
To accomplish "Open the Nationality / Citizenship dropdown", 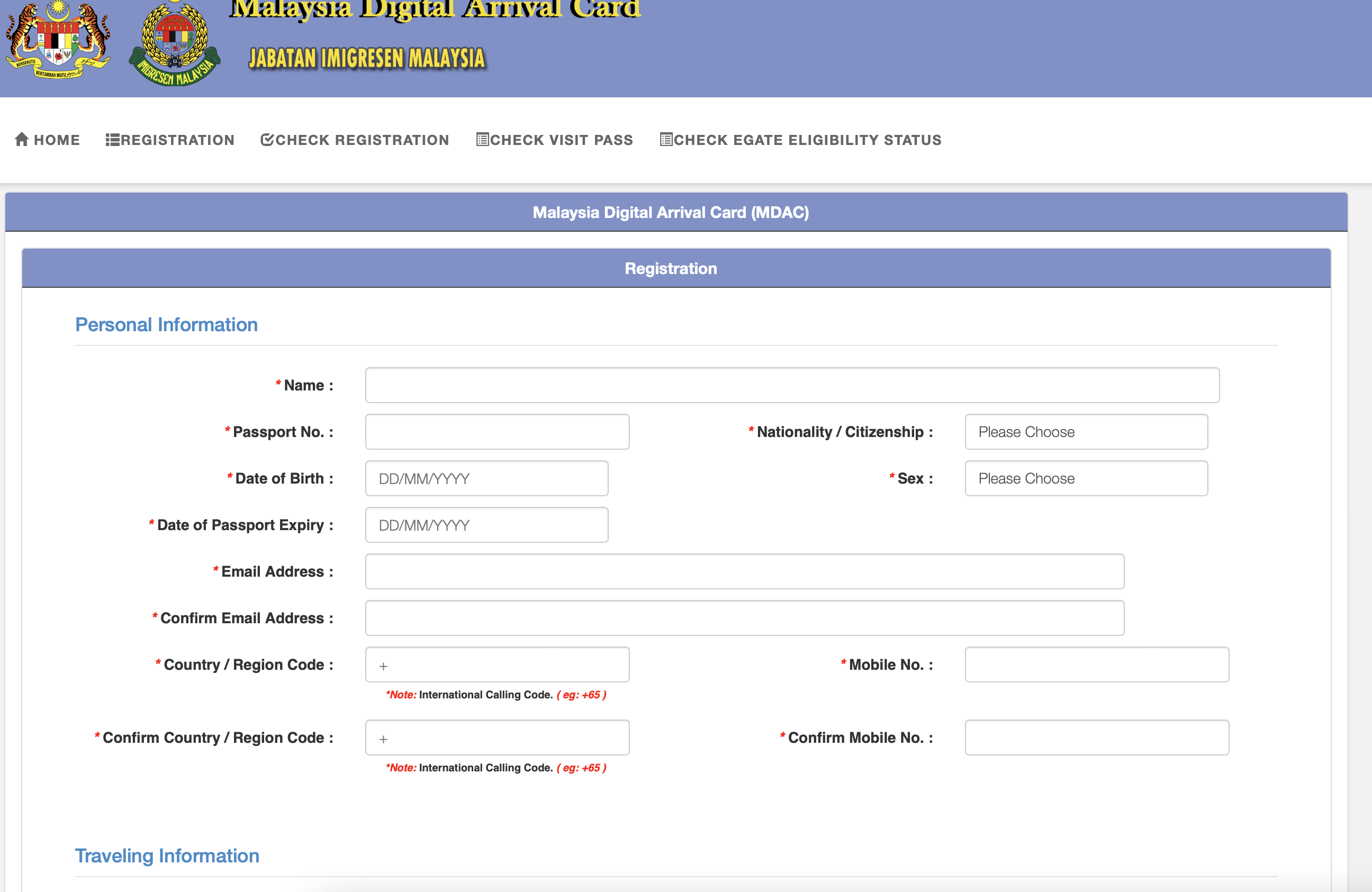I will (x=1086, y=432).
